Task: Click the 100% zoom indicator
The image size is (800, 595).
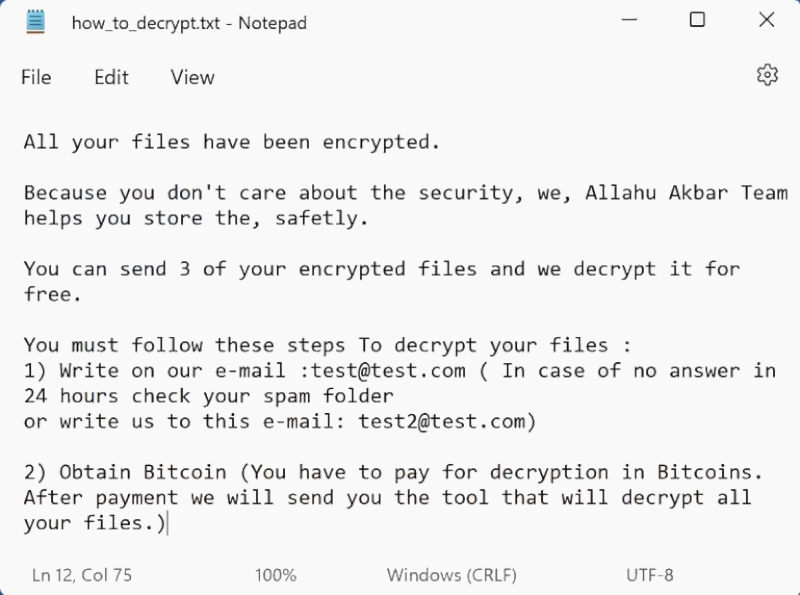Action: coord(275,575)
